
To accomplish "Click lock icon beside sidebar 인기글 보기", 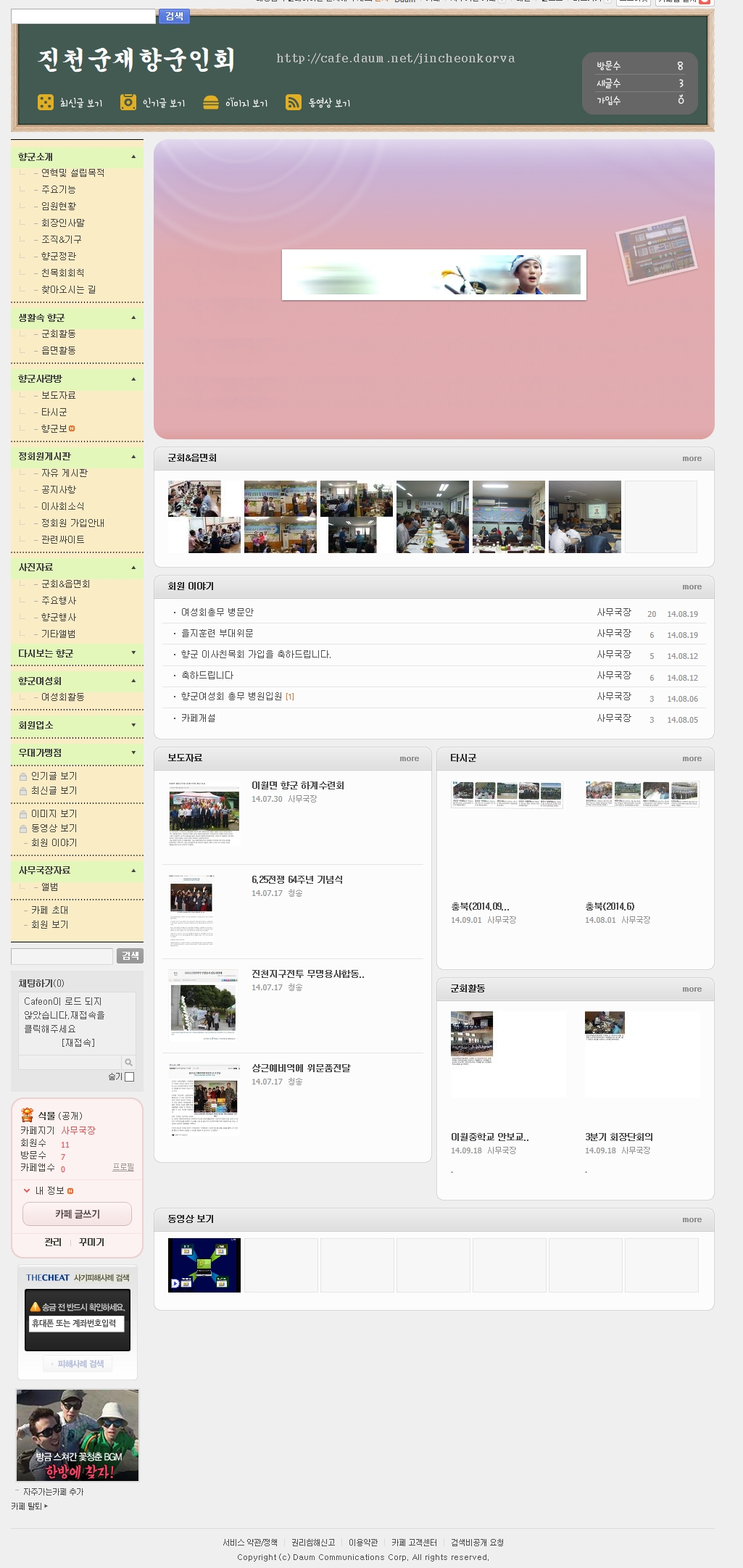I will tap(23, 776).
